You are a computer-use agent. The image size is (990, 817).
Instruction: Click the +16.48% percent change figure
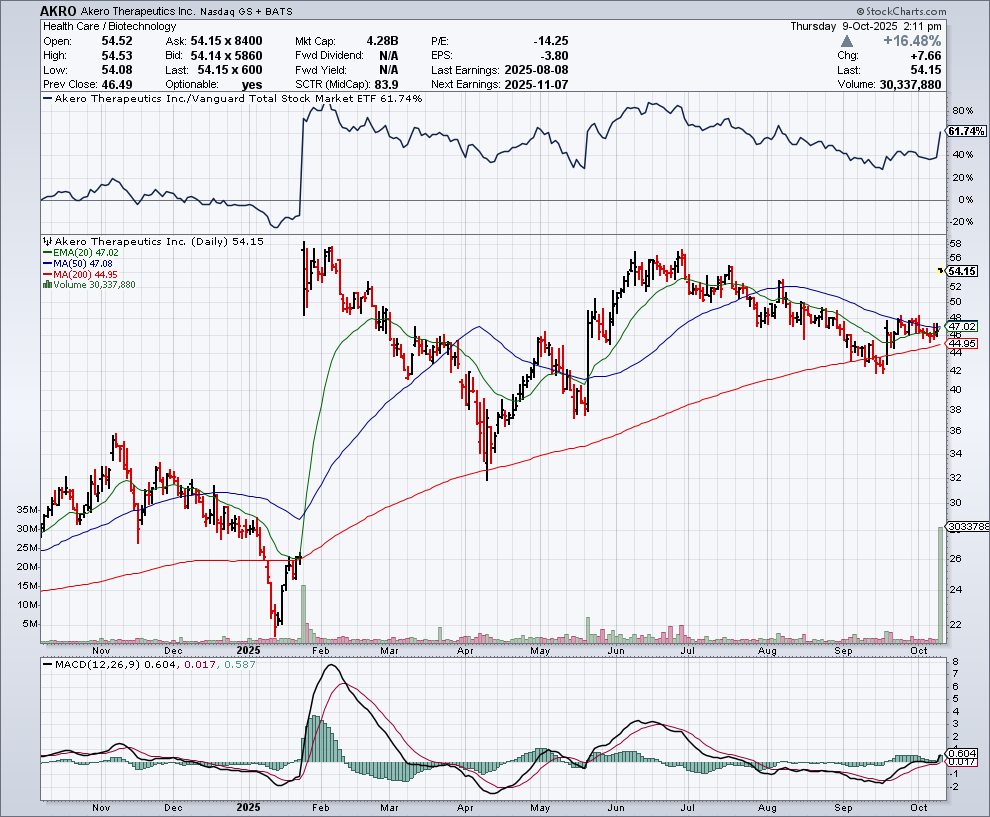[914, 40]
